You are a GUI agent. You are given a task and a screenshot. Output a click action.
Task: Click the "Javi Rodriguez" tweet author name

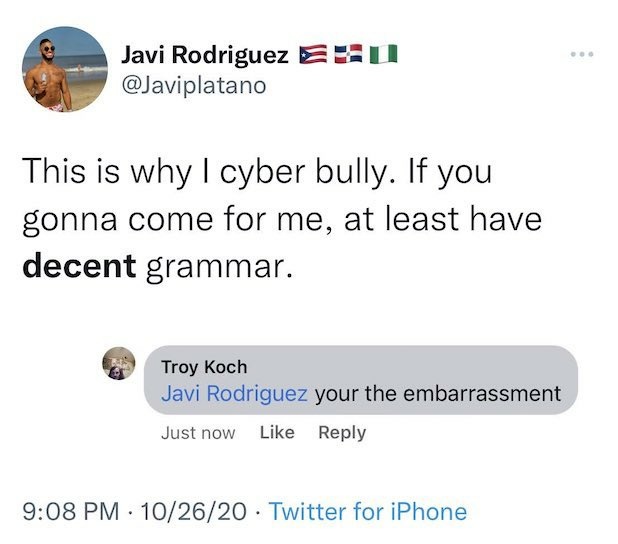(x=205, y=55)
